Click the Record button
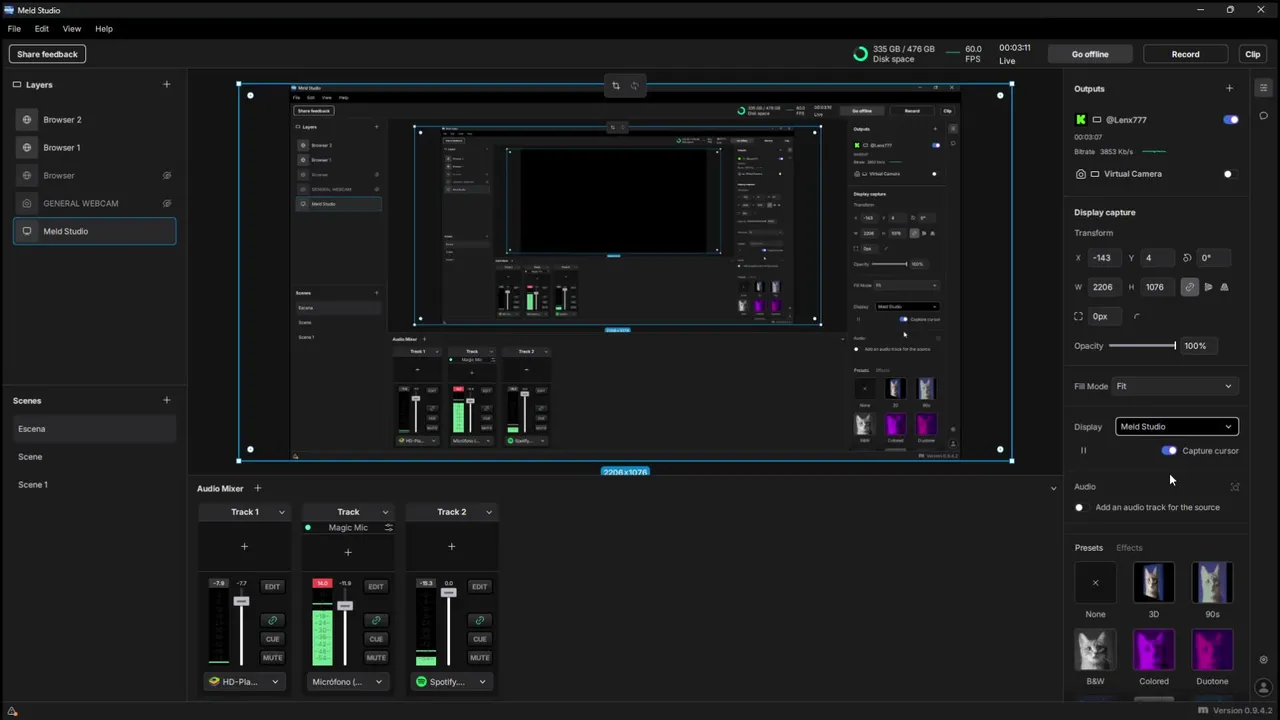This screenshot has width=1280, height=720. [1186, 54]
